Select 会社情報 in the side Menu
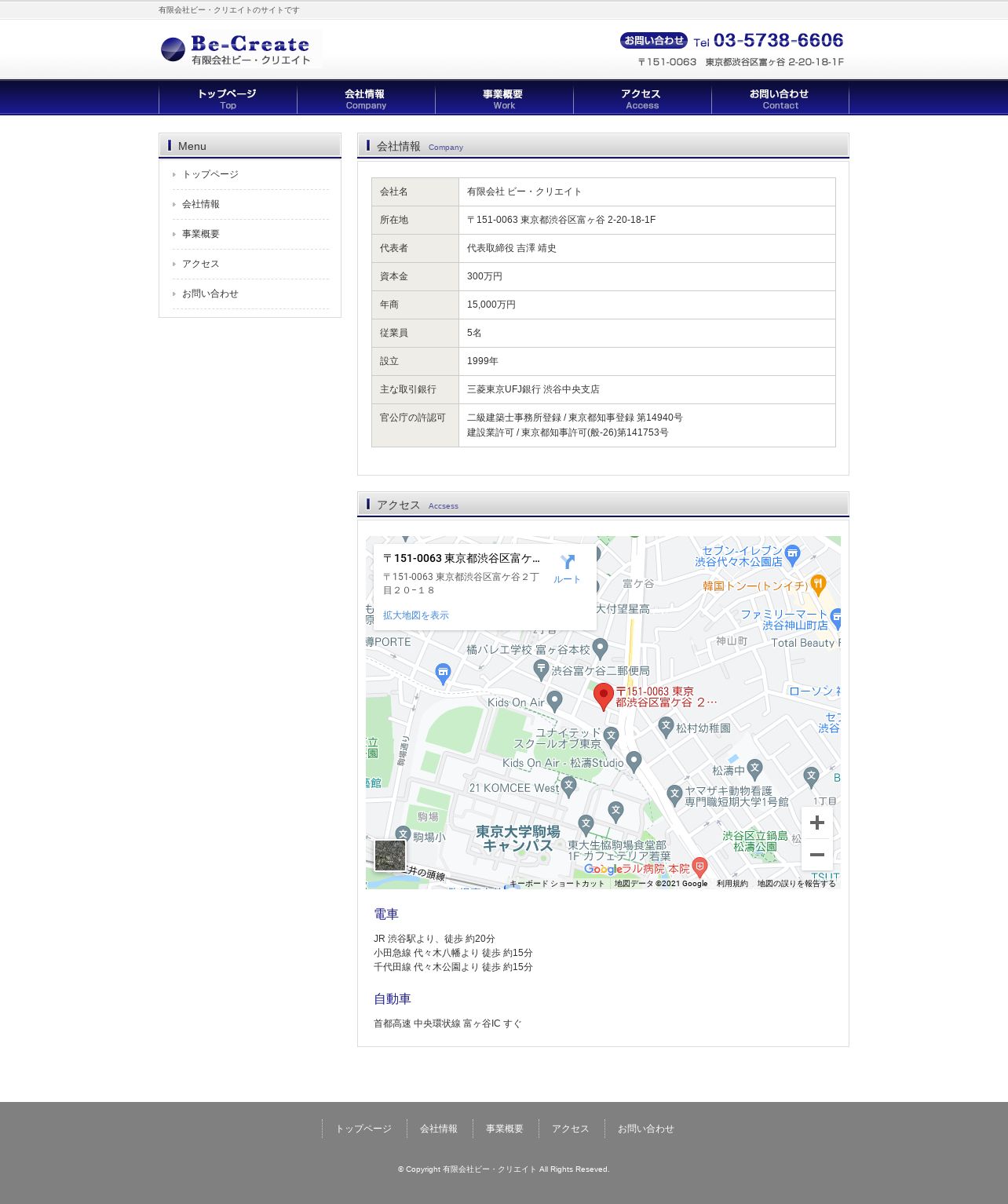This screenshot has height=1204, width=1008. pyautogui.click(x=201, y=204)
